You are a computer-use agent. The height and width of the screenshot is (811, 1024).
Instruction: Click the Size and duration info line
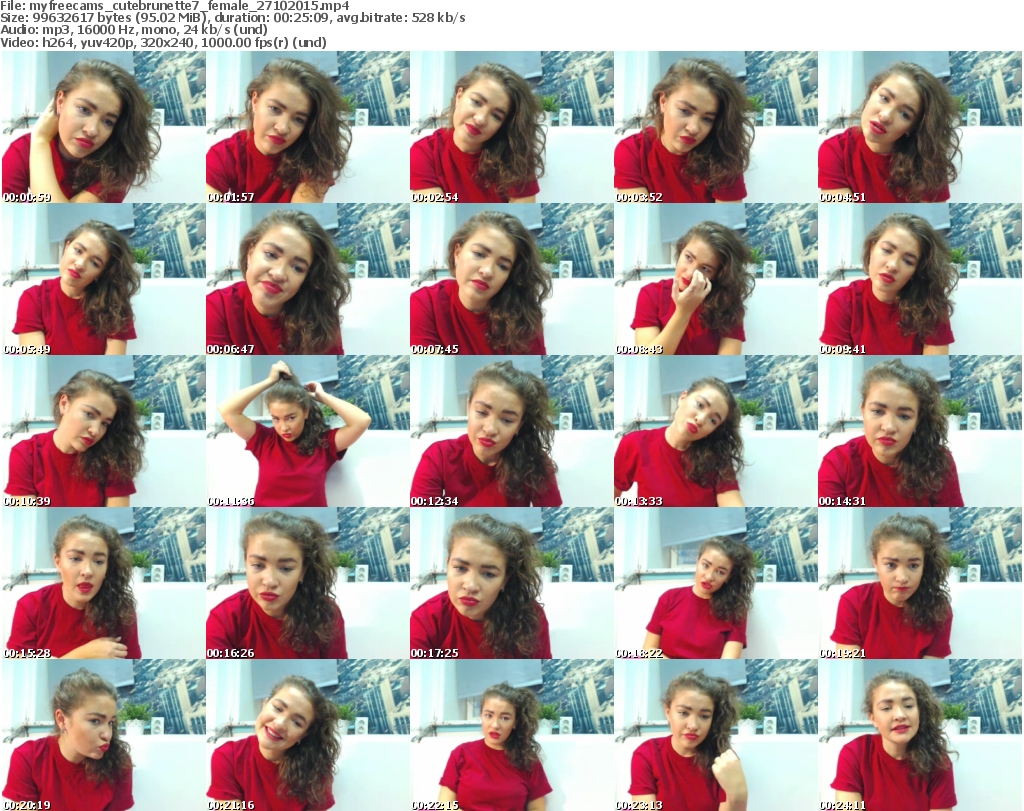232,18
